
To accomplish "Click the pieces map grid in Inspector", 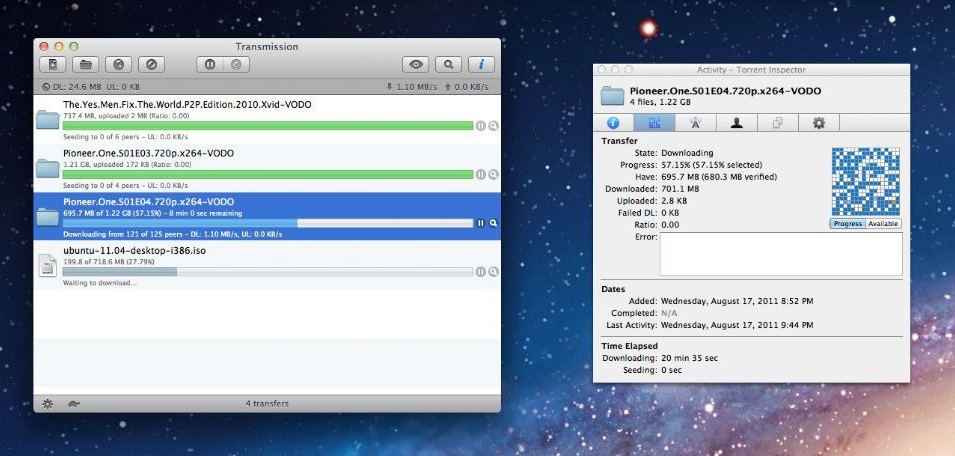I will pyautogui.click(x=865, y=181).
